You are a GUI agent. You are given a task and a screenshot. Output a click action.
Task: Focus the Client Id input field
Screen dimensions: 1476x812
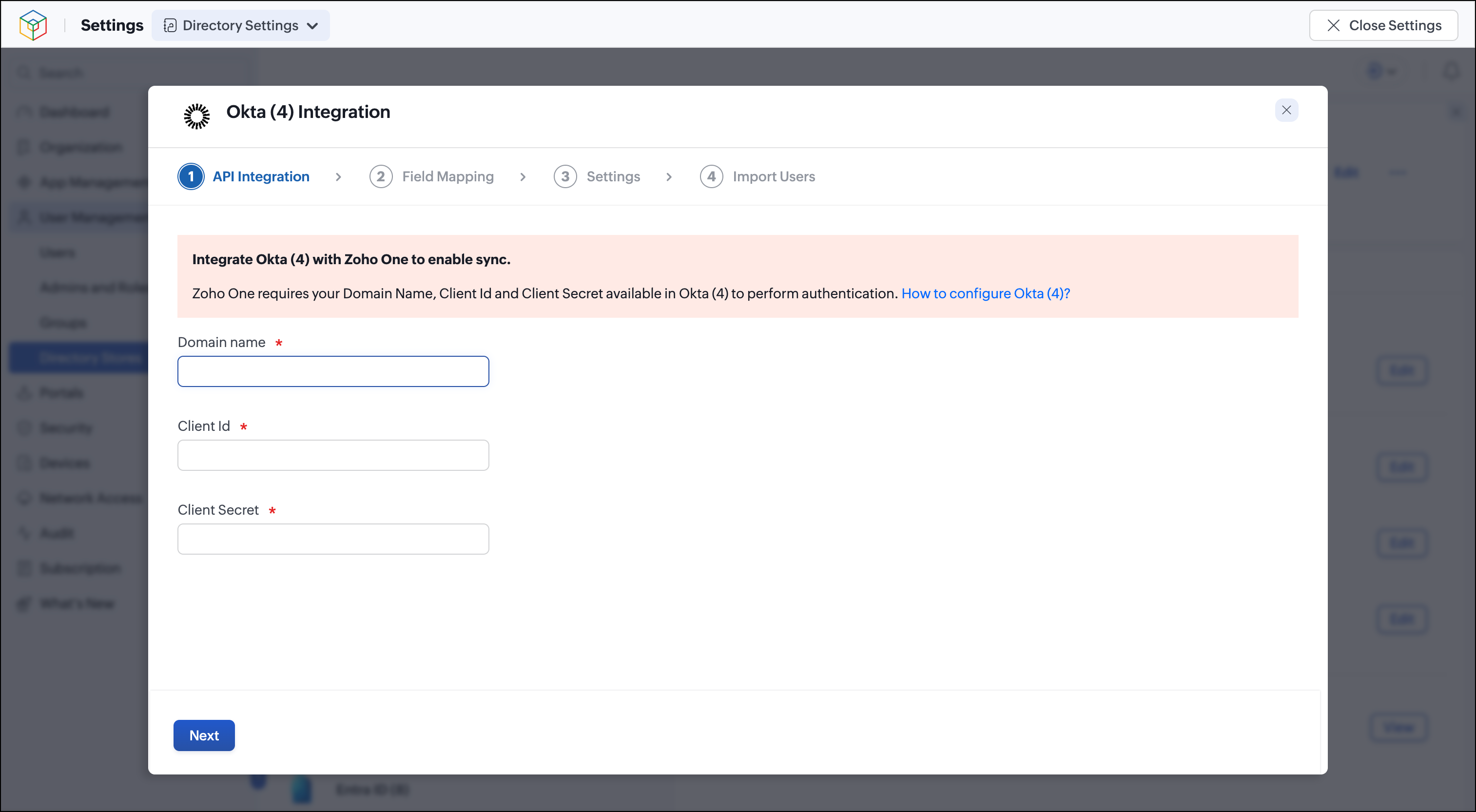pyautogui.click(x=333, y=455)
